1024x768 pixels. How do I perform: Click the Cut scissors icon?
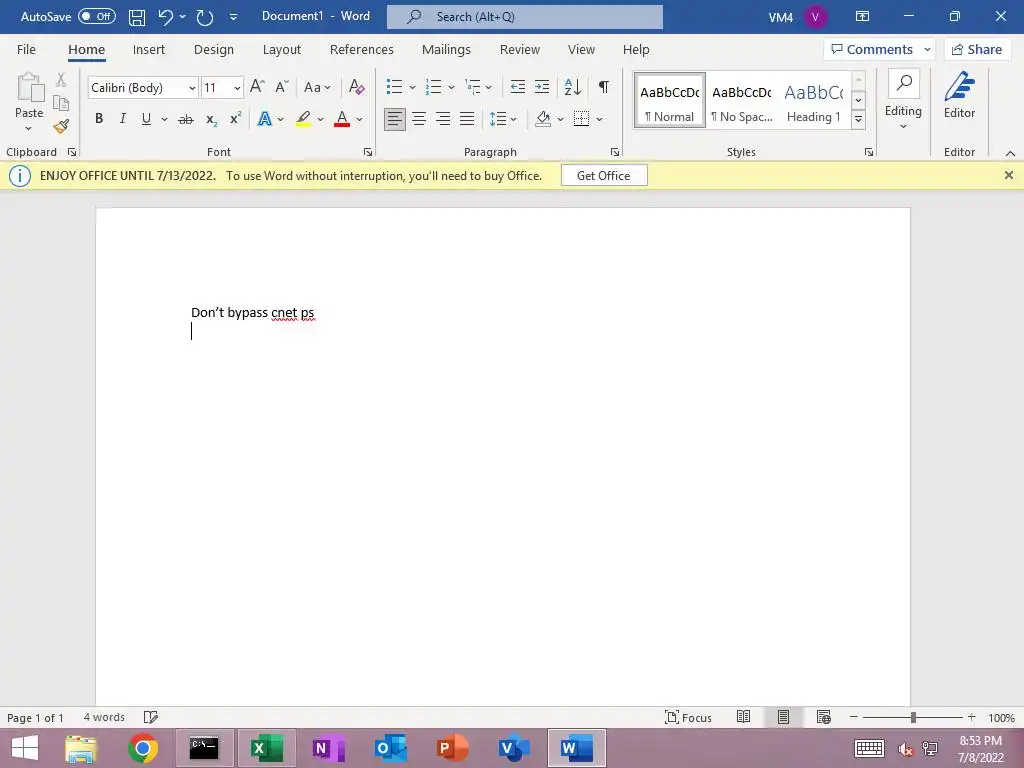pos(61,80)
